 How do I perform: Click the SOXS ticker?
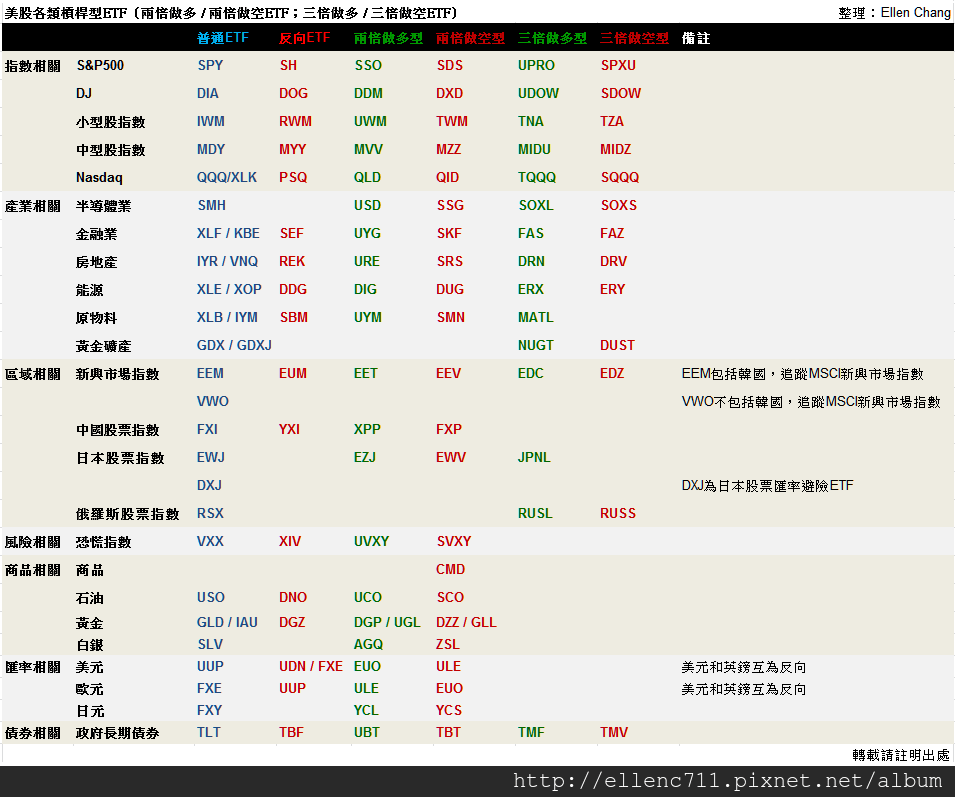618,205
